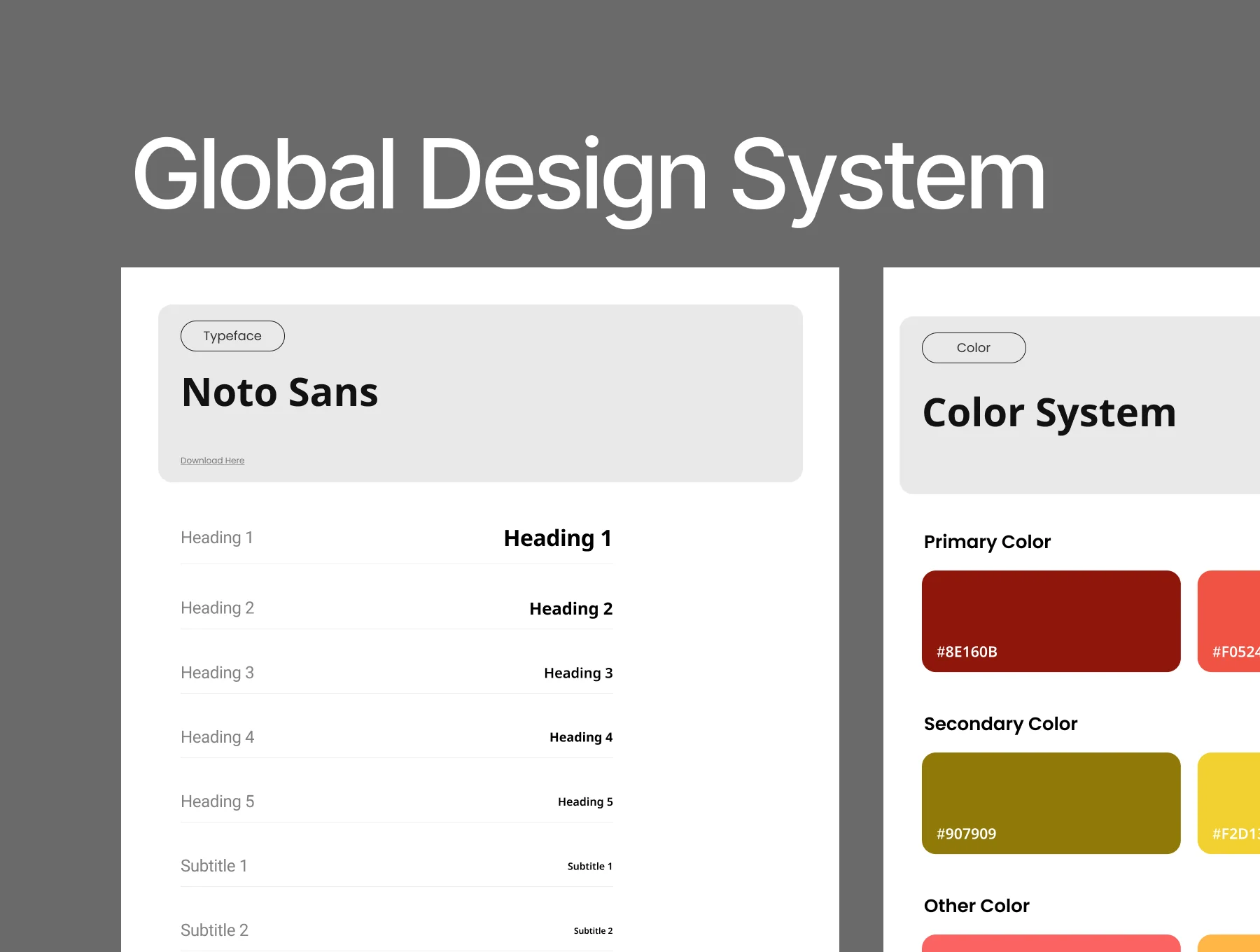Select the bold Subtitle 2 sample
This screenshot has height=952, width=1260.
tap(593, 931)
